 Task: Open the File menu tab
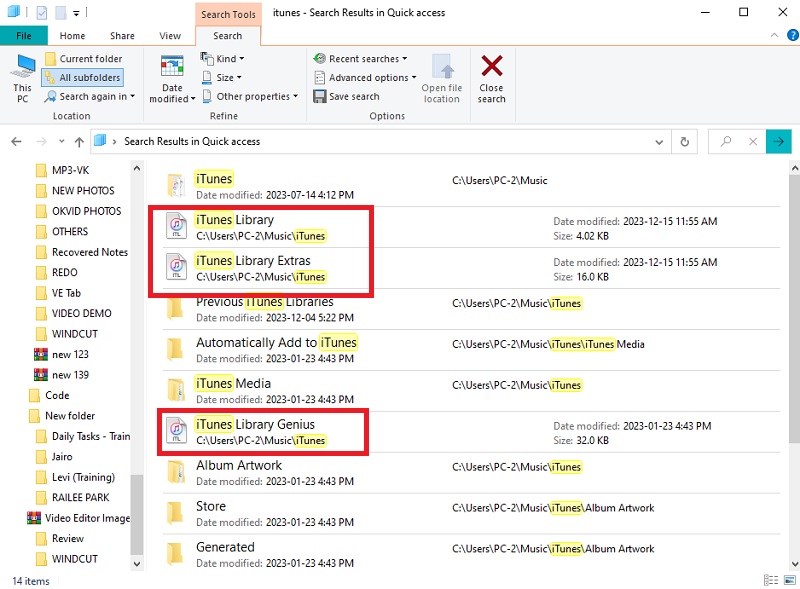23,36
